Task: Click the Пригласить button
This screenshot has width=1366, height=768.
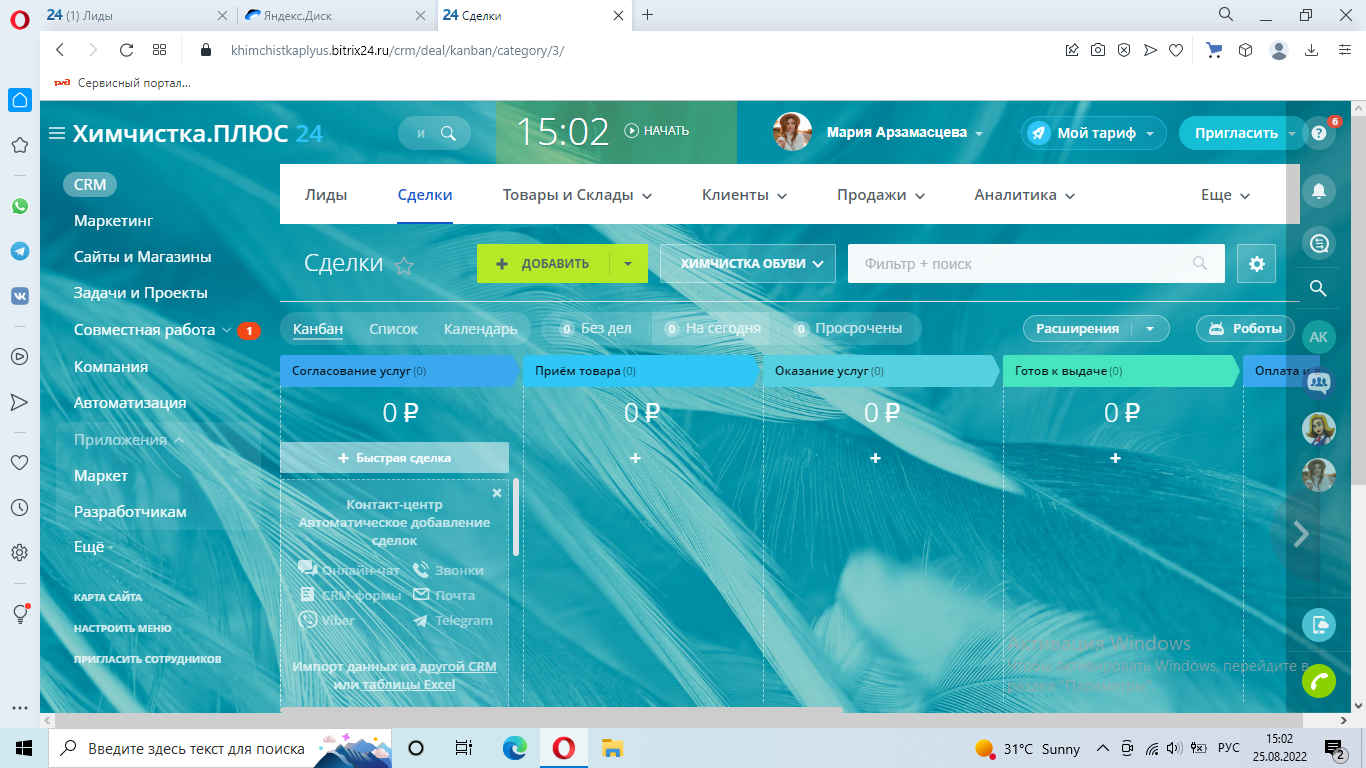Action: click(x=1236, y=133)
